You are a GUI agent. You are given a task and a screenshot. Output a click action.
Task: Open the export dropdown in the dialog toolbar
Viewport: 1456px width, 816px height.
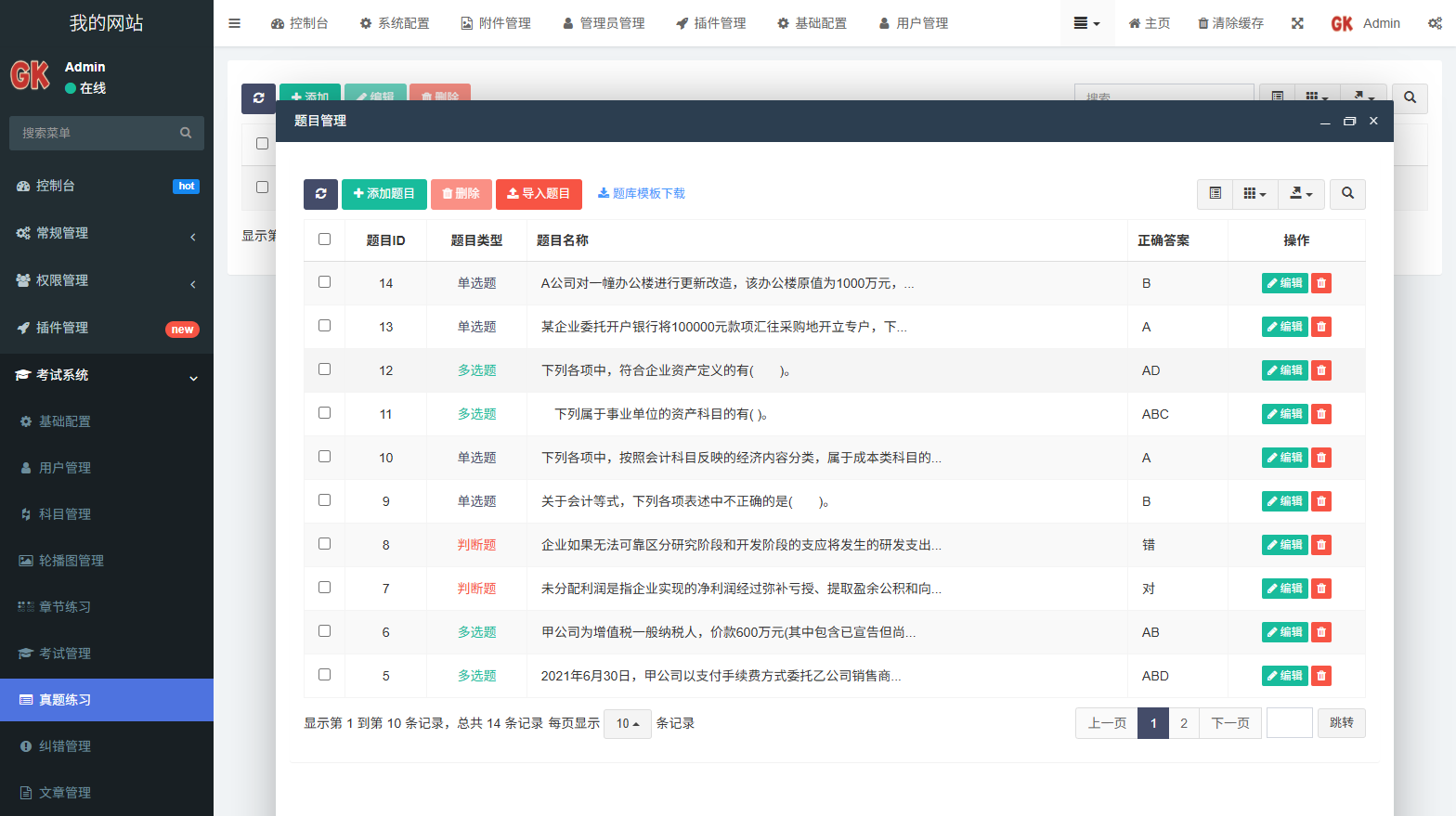(1301, 194)
